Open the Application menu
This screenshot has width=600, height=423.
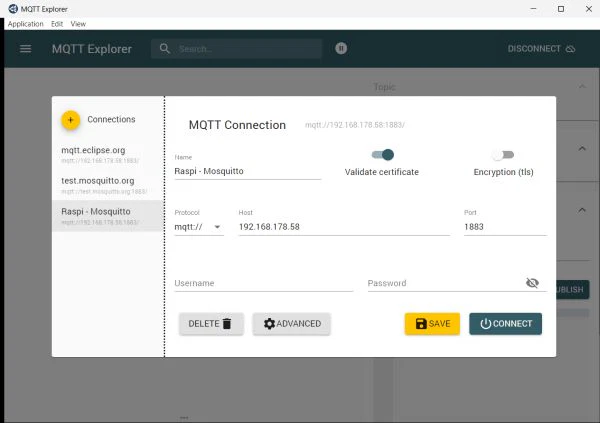(x=25, y=23)
